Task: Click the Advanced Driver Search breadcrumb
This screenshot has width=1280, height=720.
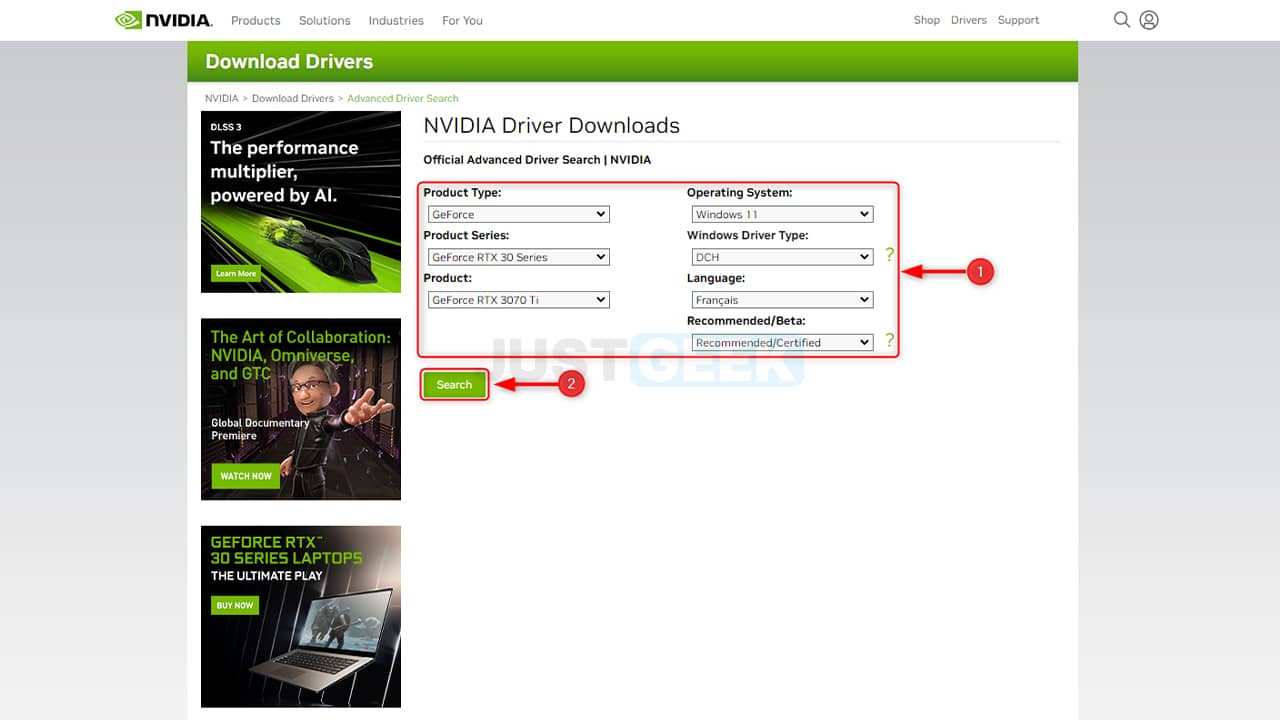Action: point(403,98)
